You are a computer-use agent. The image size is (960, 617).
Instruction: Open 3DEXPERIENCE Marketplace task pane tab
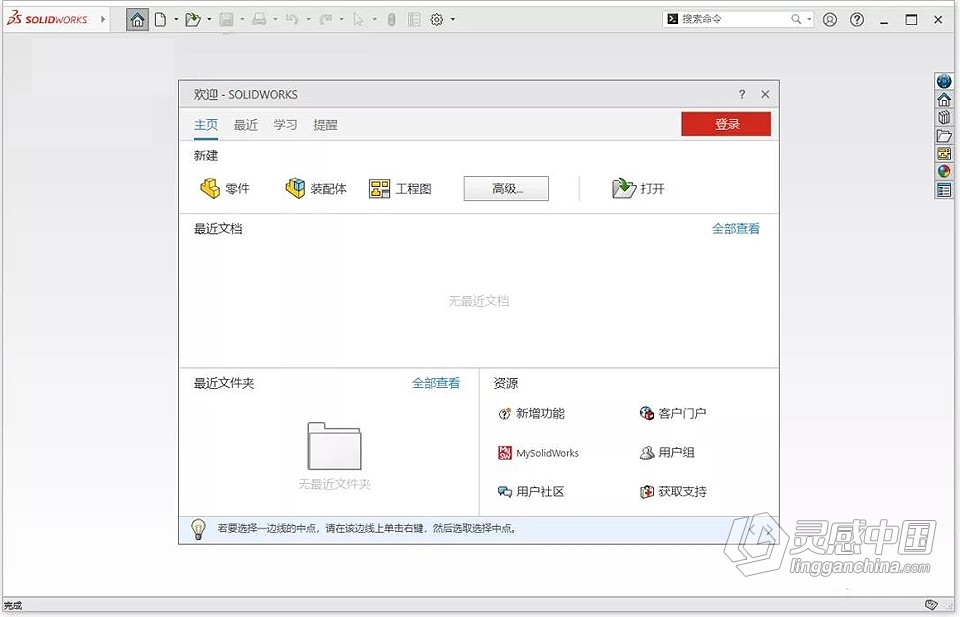pyautogui.click(x=944, y=81)
